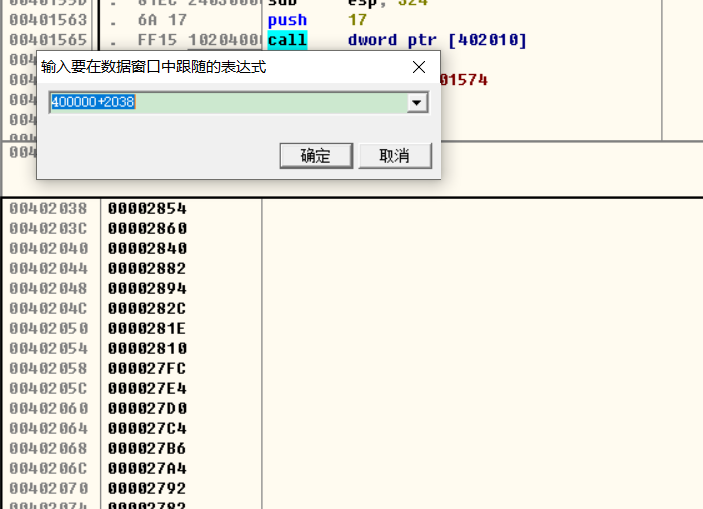The image size is (703, 509).
Task: Select dump address 00402068
Action: 48,448
